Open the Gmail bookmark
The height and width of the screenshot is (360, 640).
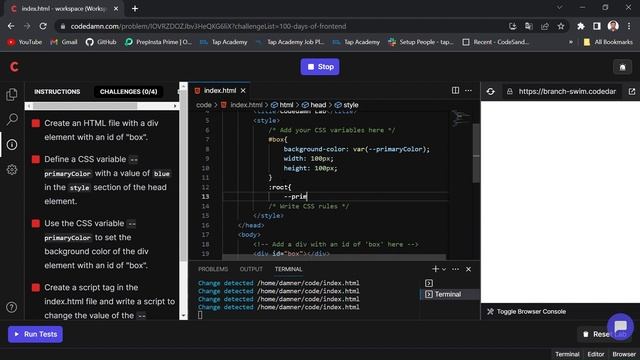[x=64, y=42]
